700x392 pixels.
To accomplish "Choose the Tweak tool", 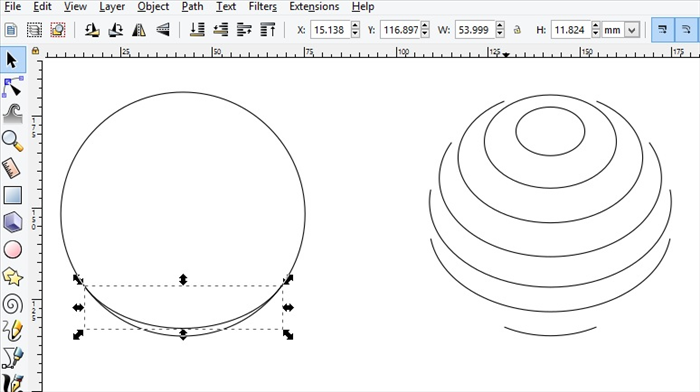I will [x=12, y=113].
